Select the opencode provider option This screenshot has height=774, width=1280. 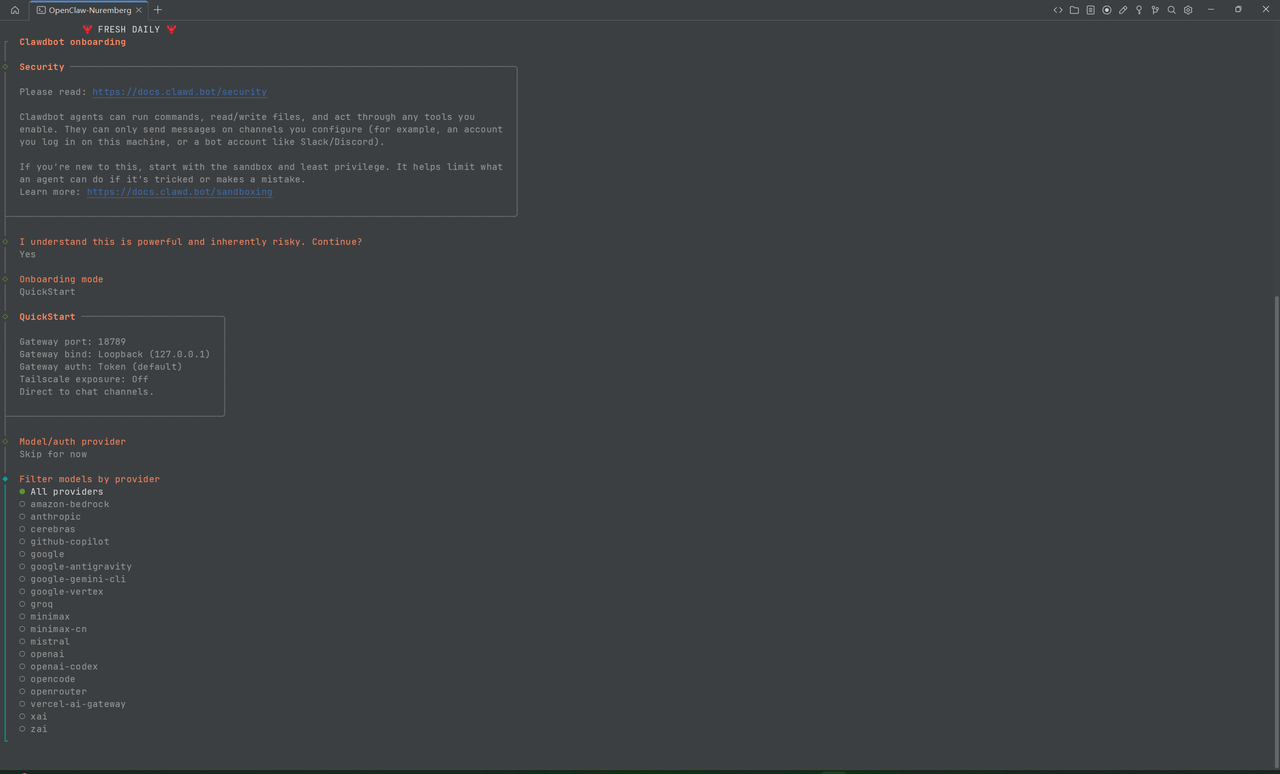(x=47, y=679)
